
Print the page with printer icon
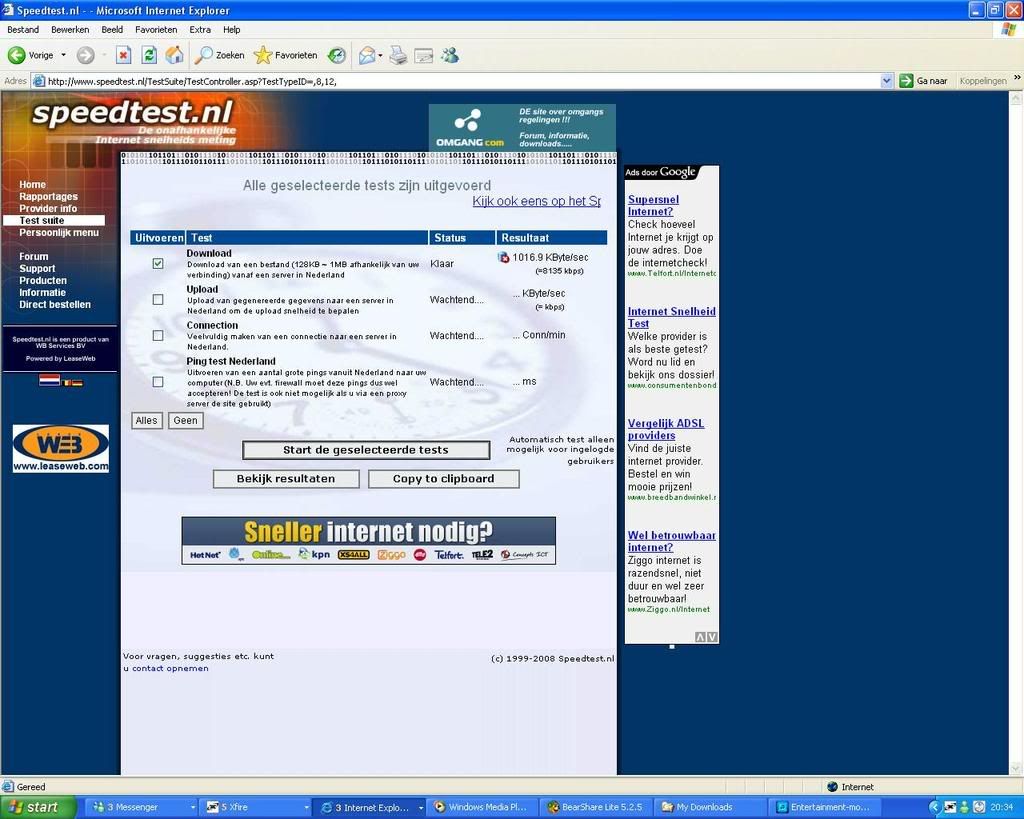[x=398, y=56]
